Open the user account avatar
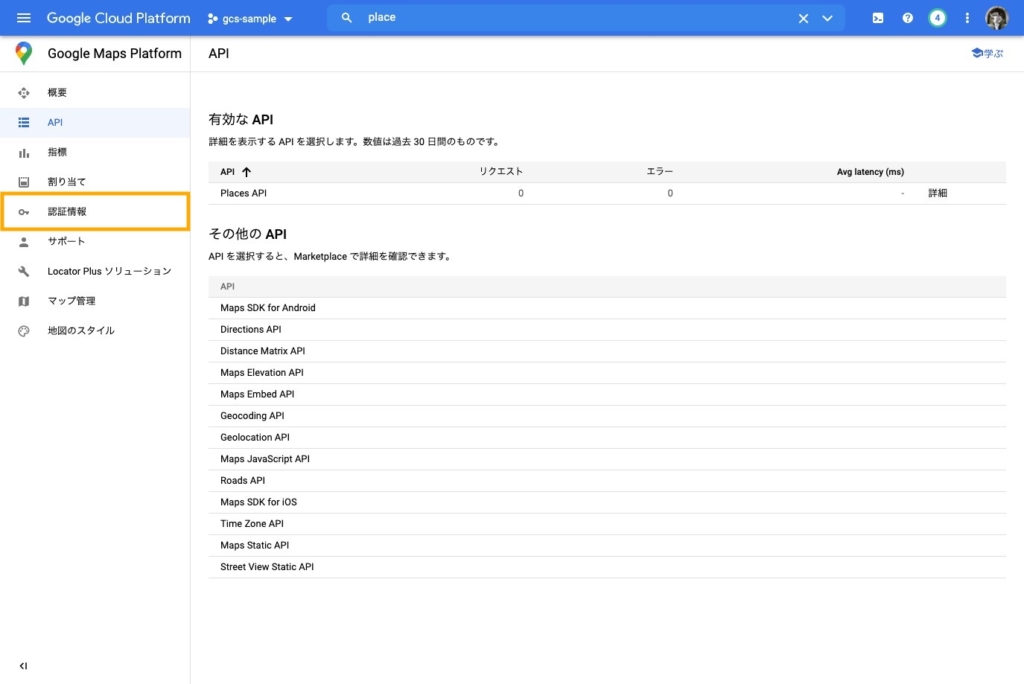The width and height of the screenshot is (1024, 684). (997, 18)
